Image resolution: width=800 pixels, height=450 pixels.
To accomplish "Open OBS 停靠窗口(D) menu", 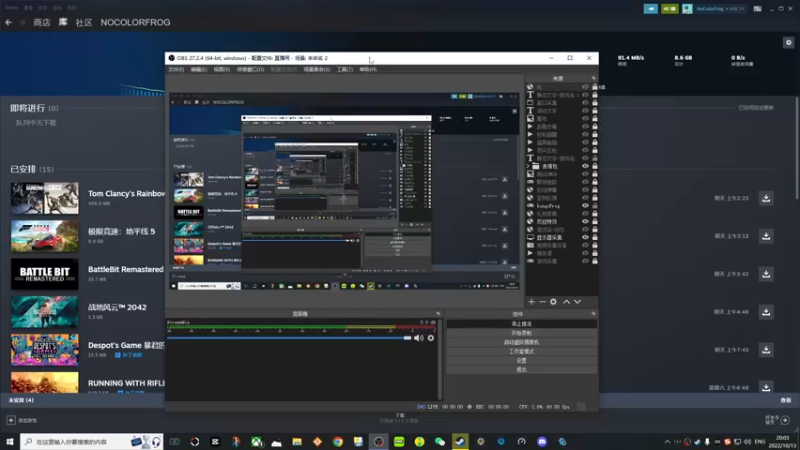I will pos(251,69).
